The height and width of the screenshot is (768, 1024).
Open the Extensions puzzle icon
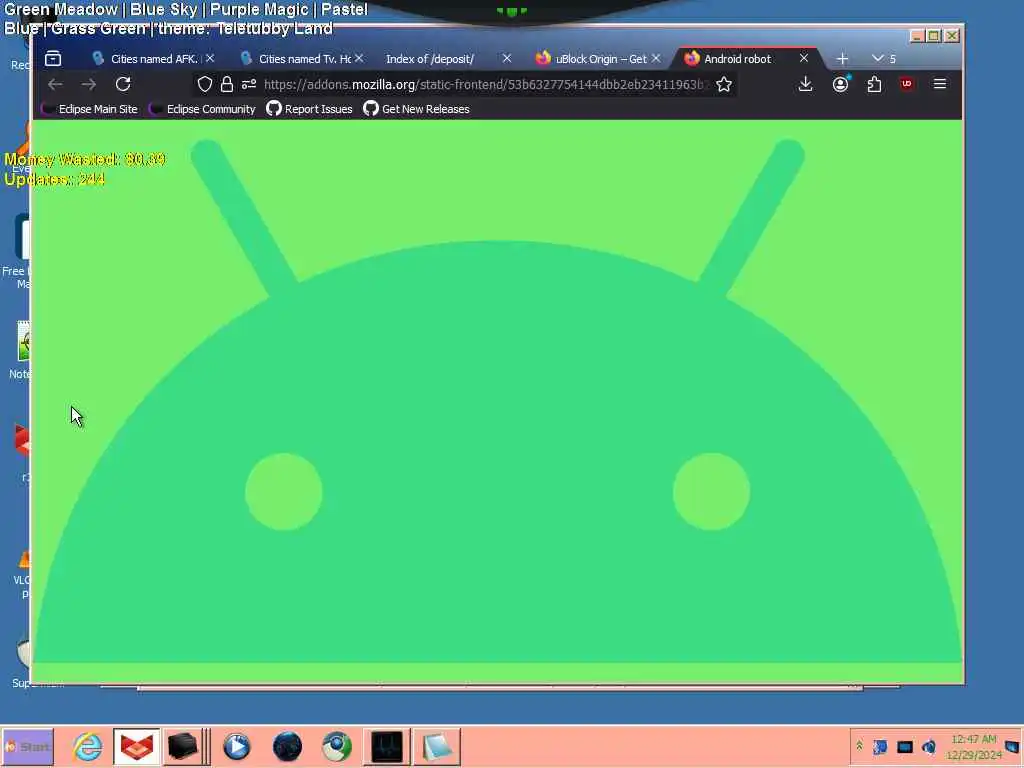[x=874, y=84]
